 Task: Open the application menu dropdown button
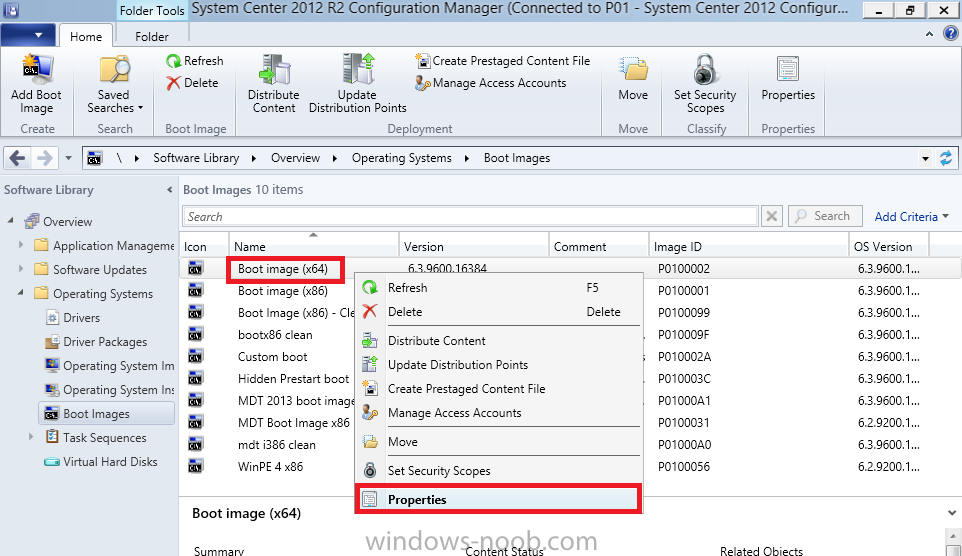point(28,35)
